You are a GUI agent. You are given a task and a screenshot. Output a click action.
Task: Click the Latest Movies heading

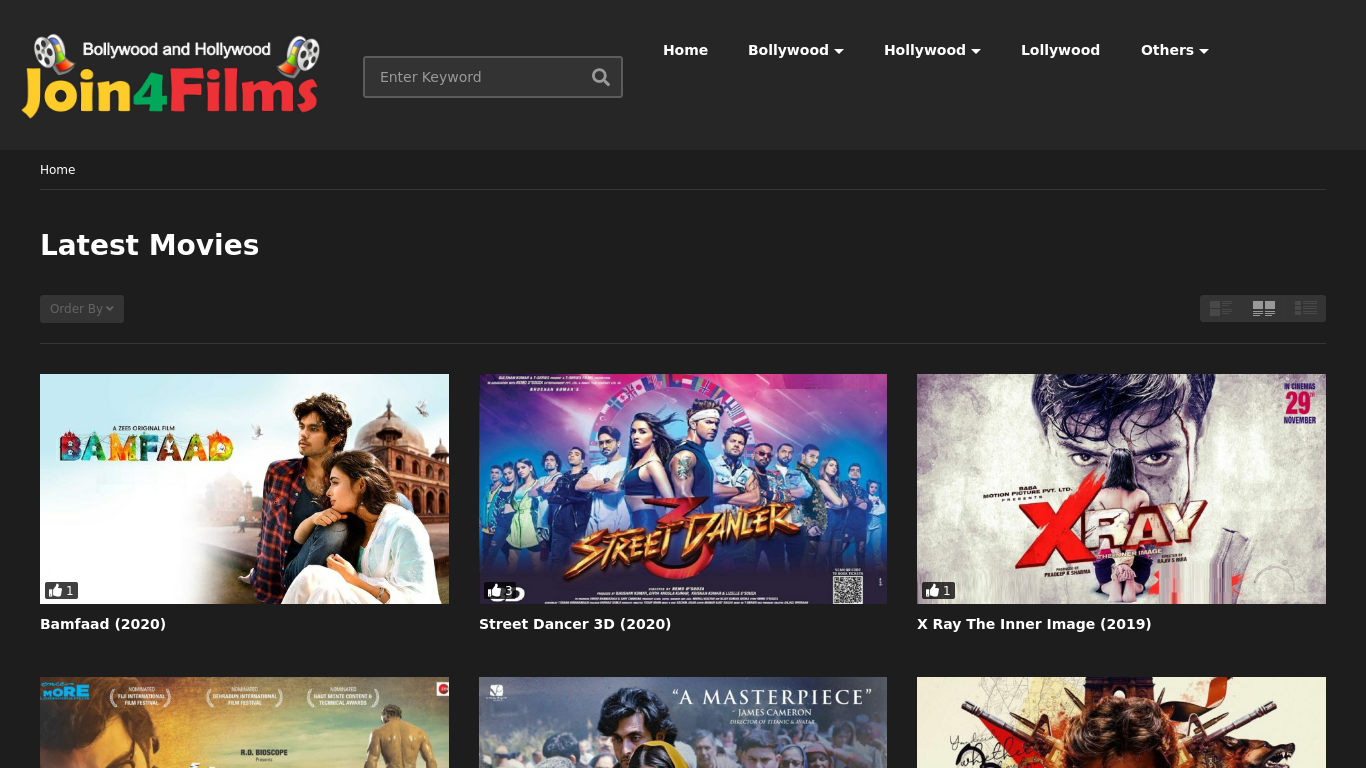(149, 245)
